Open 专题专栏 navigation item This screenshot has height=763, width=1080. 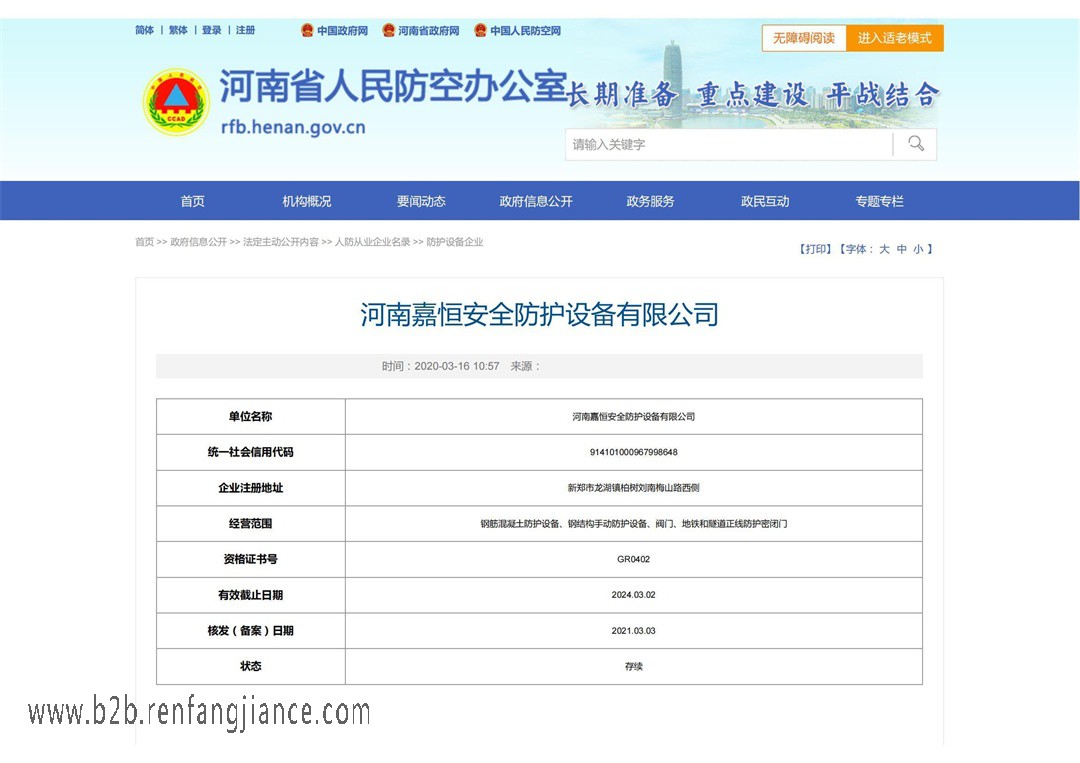point(880,201)
